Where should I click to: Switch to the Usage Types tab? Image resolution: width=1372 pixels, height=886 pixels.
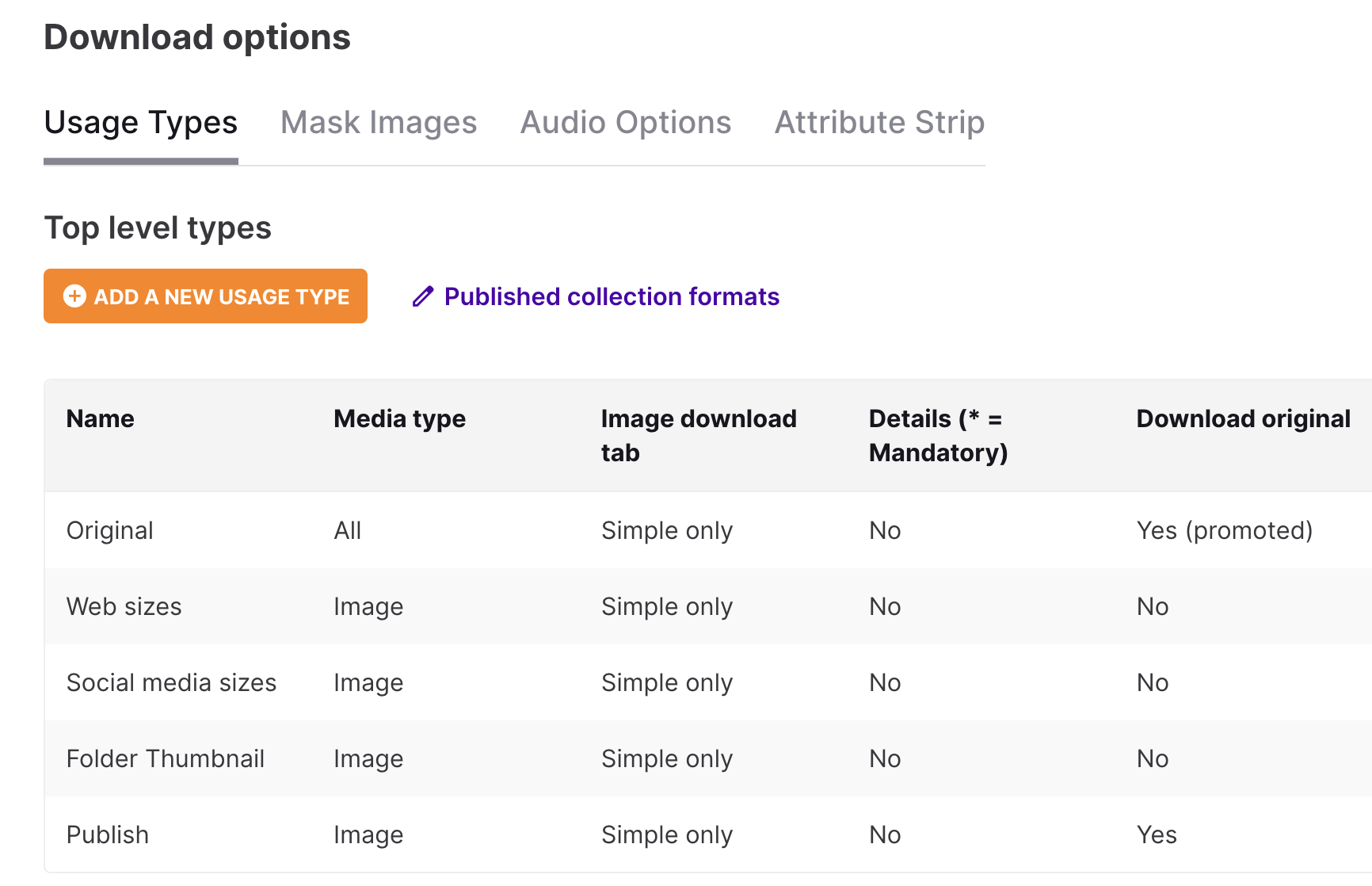coord(140,123)
